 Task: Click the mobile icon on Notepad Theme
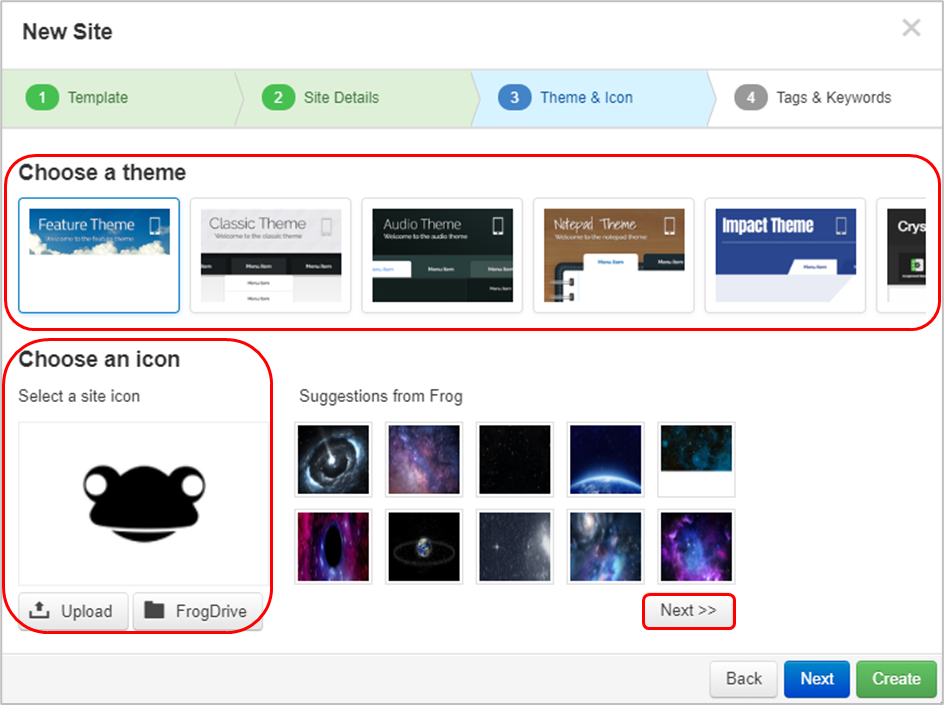tap(669, 226)
